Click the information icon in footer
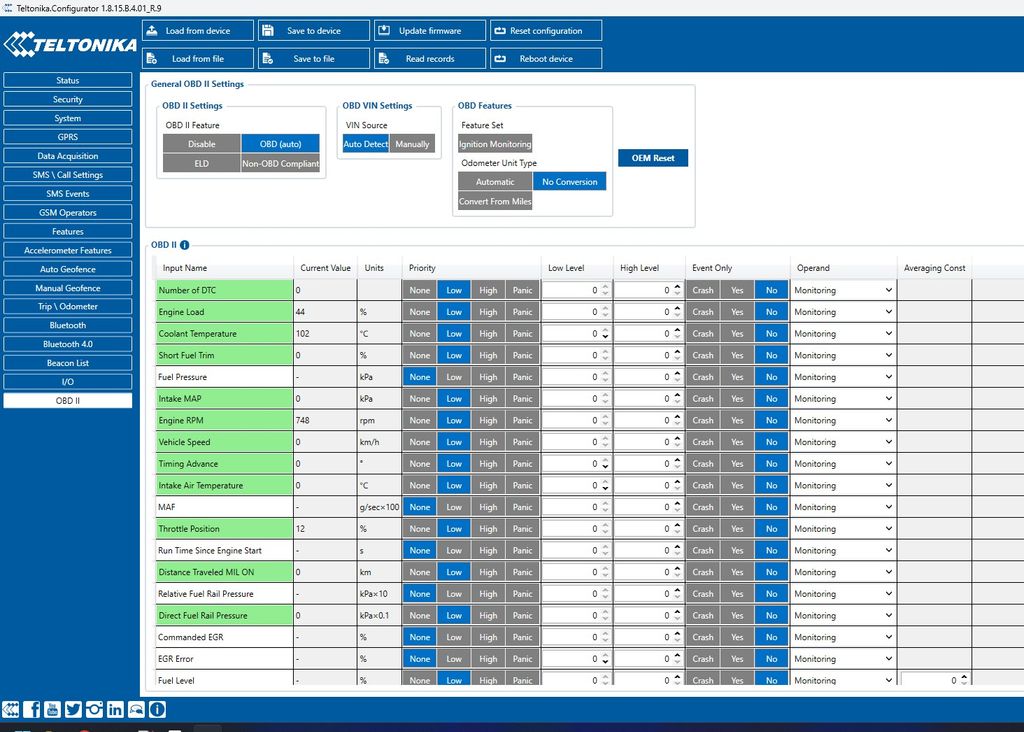The width and height of the screenshot is (1024, 732). click(x=157, y=709)
